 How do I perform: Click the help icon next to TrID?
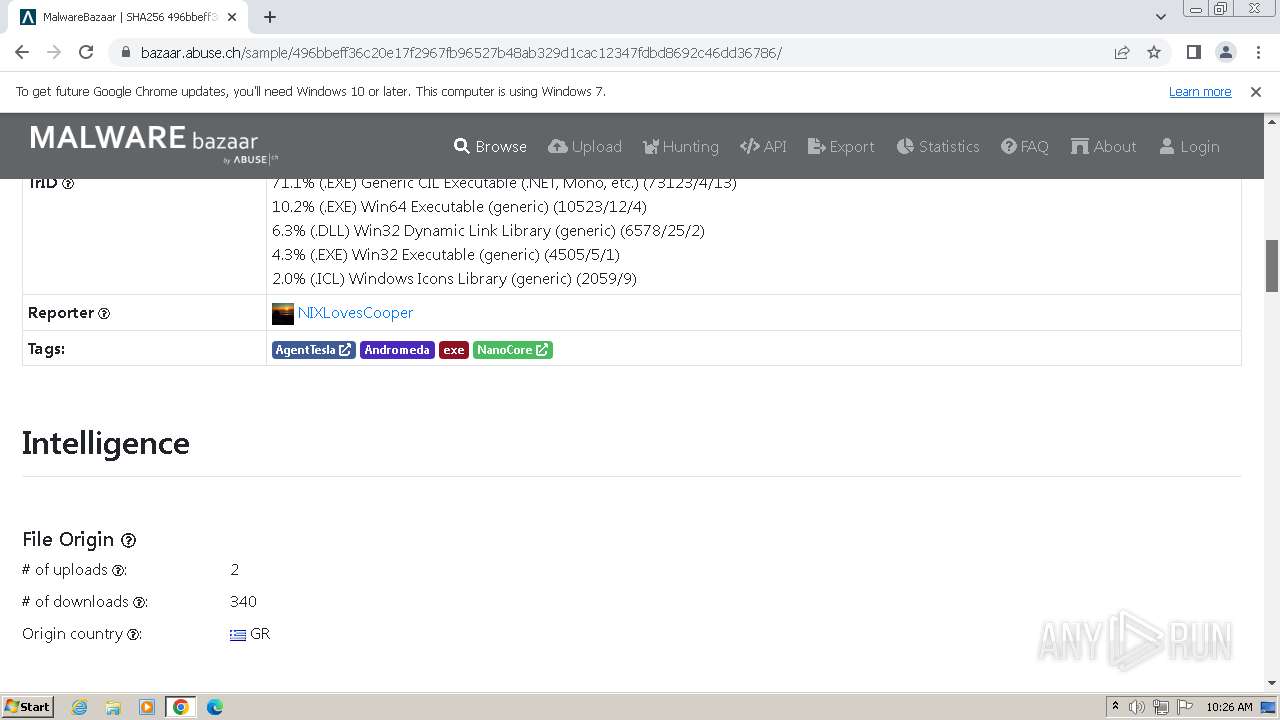(x=68, y=183)
